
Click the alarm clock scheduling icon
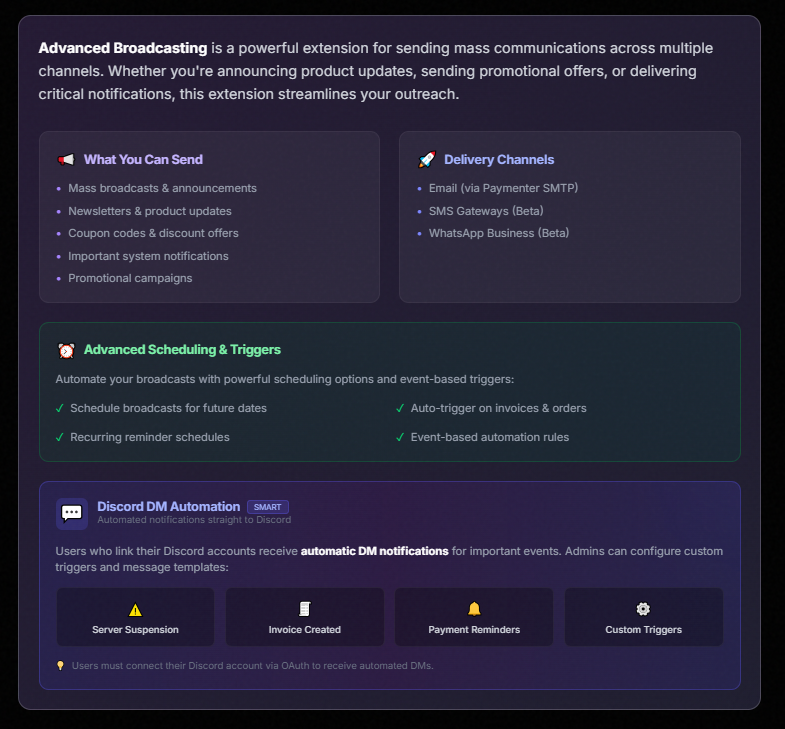tap(66, 350)
